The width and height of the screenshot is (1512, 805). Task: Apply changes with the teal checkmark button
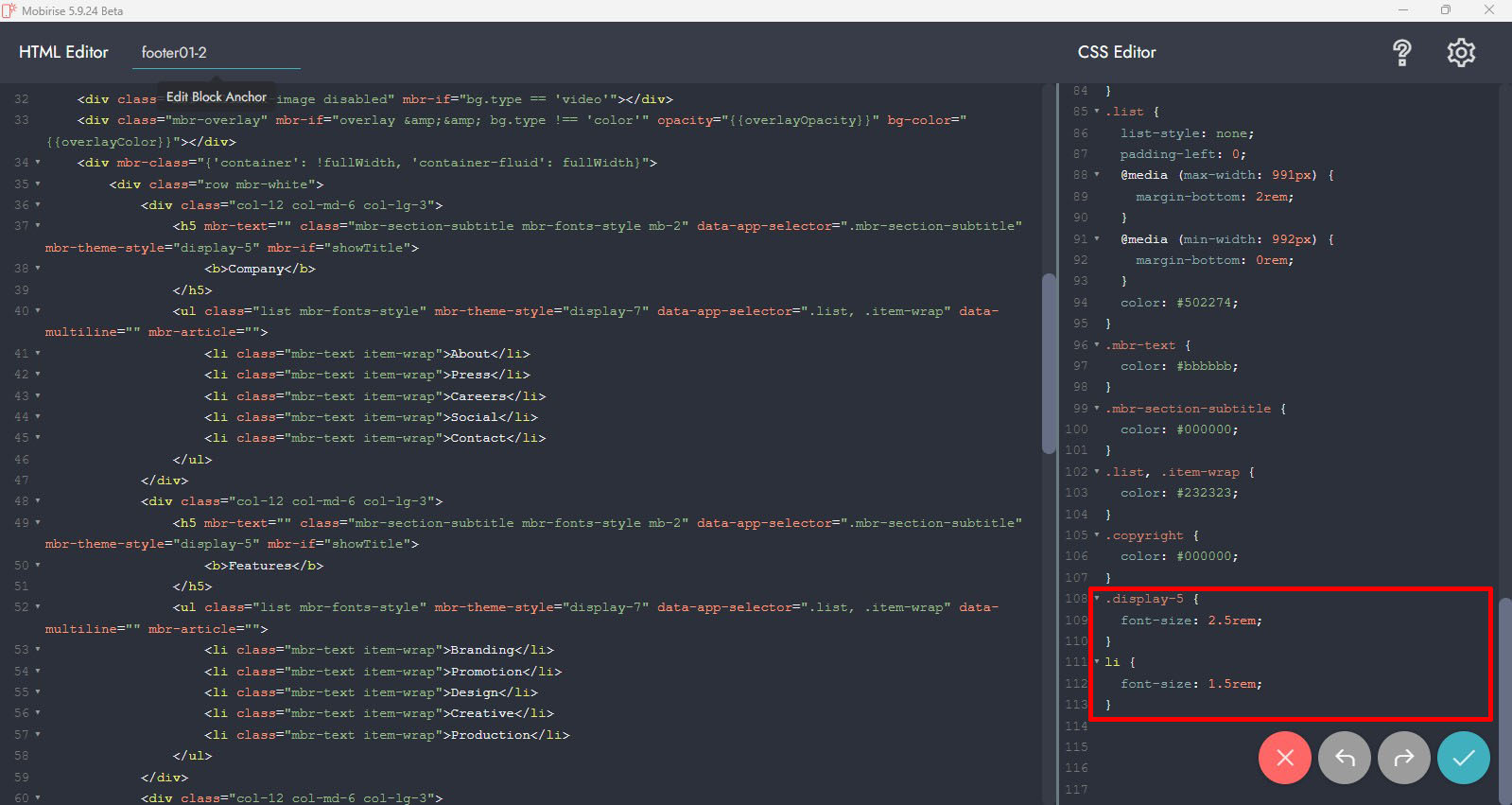1463,758
